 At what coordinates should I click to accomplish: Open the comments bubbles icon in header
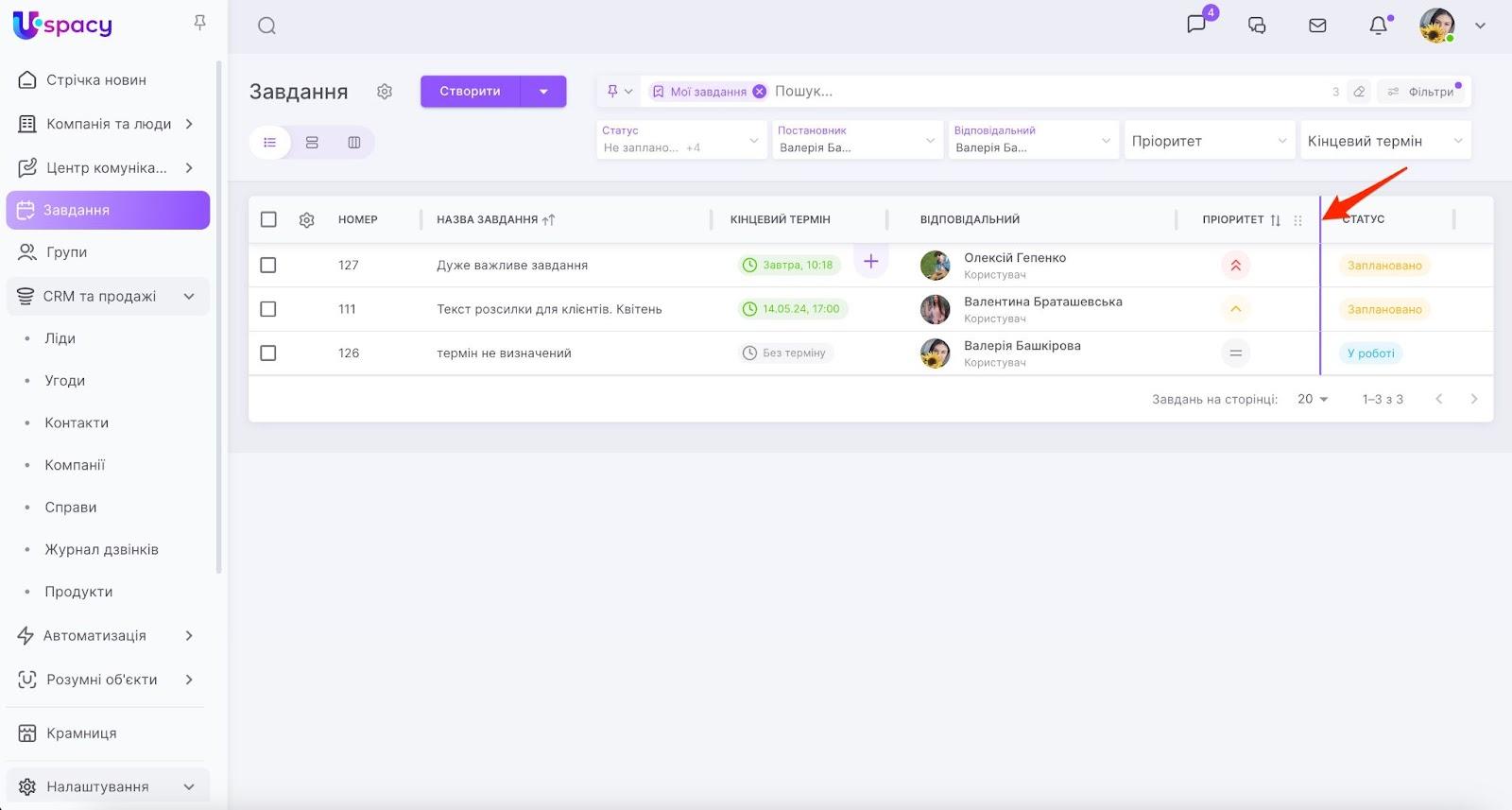point(1257,26)
